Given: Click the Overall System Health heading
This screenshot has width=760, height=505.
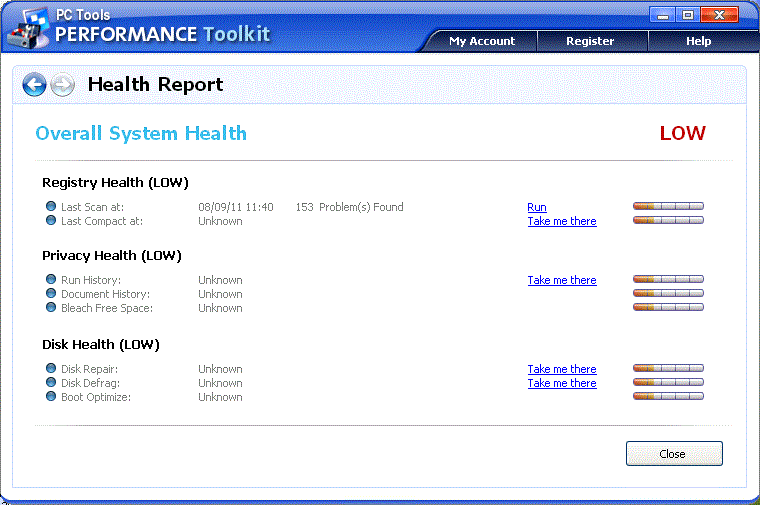Looking at the screenshot, I should pos(141,134).
